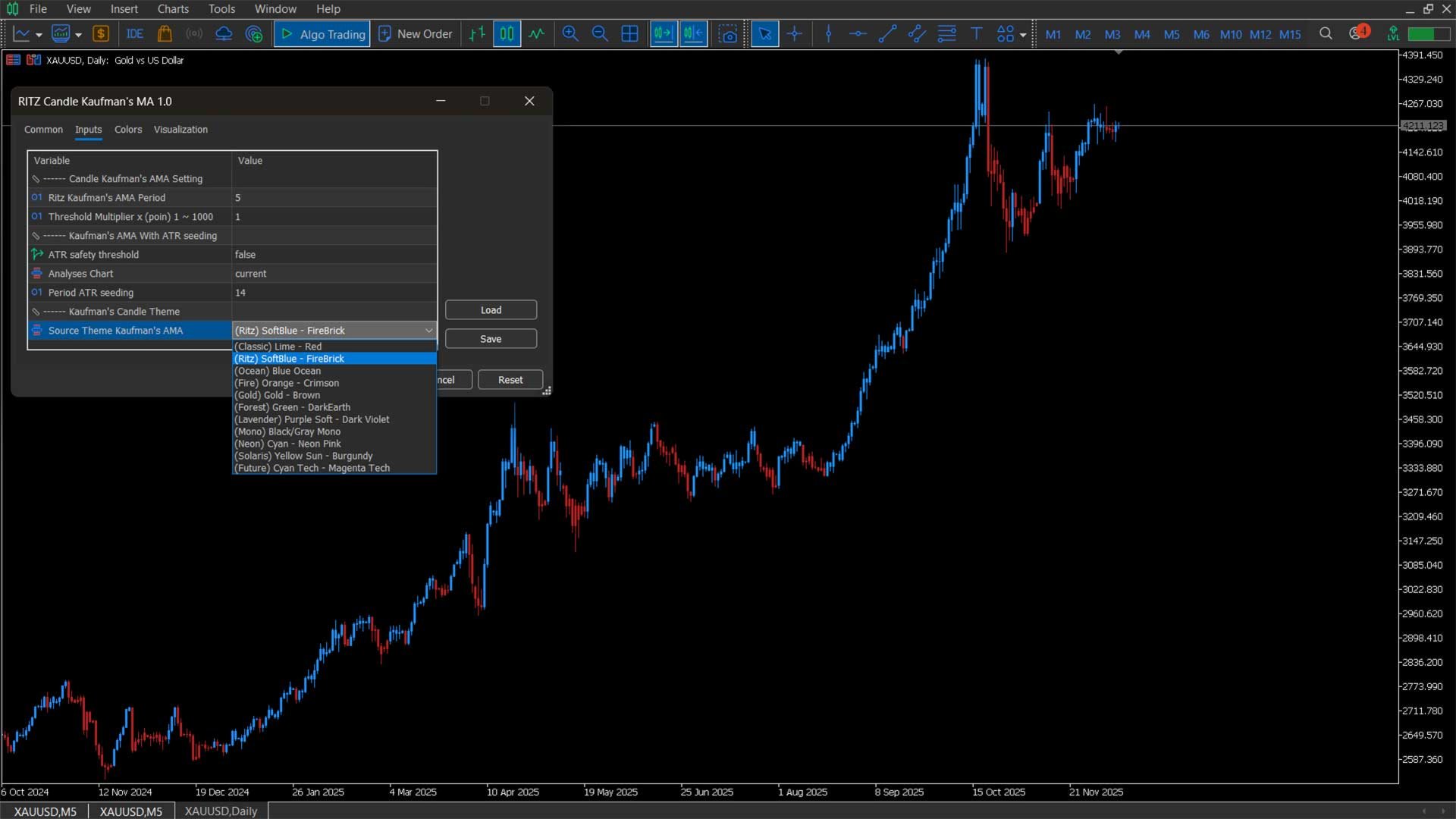Select the crosshair cursor tool
The width and height of the screenshot is (1456, 819).
coord(794,34)
